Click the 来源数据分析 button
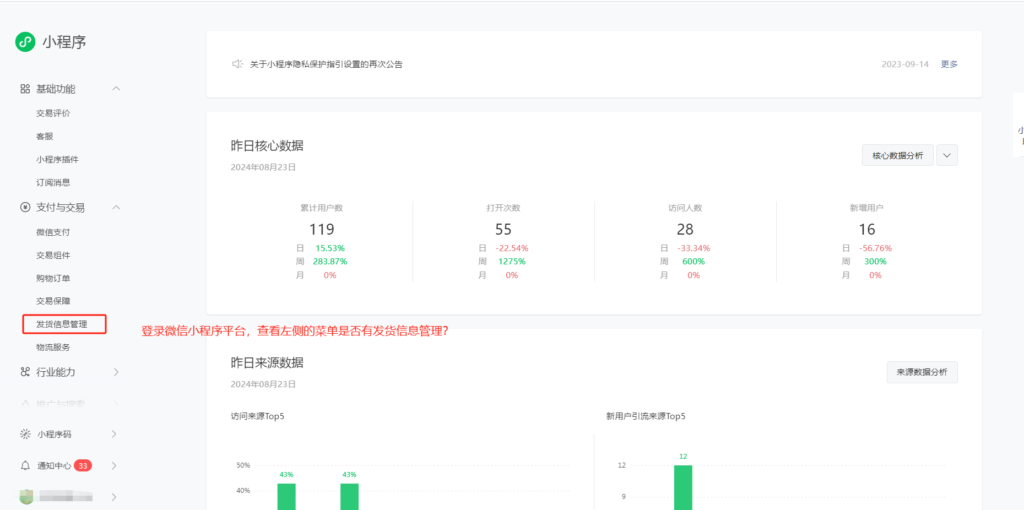The image size is (1024, 510). (x=921, y=372)
